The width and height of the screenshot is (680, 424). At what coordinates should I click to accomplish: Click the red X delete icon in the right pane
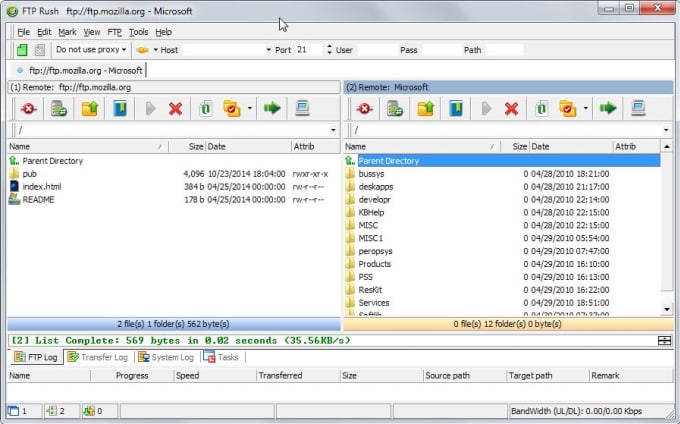511,108
